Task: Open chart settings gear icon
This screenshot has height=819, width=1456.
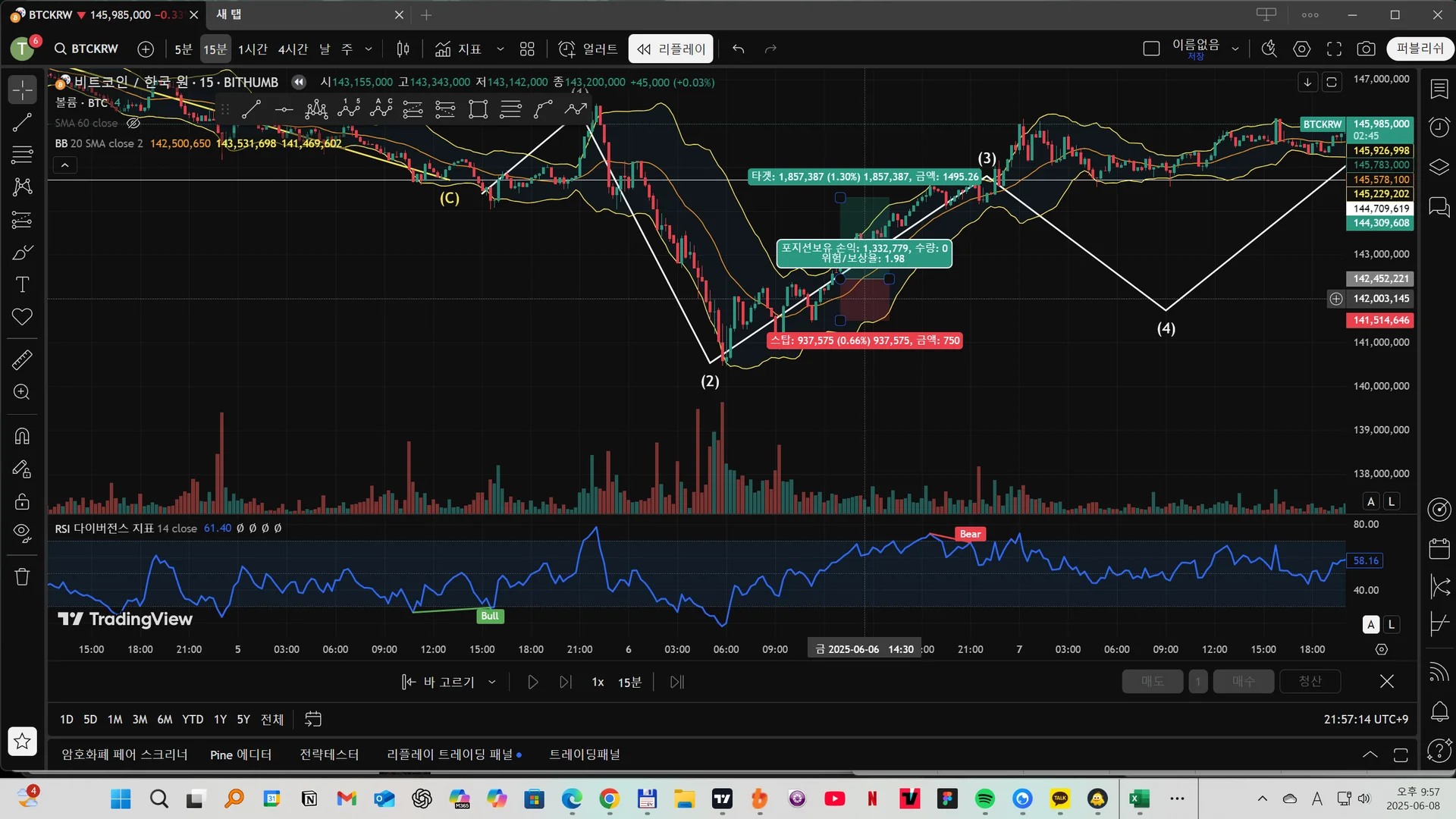Action: pyautogui.click(x=1301, y=49)
